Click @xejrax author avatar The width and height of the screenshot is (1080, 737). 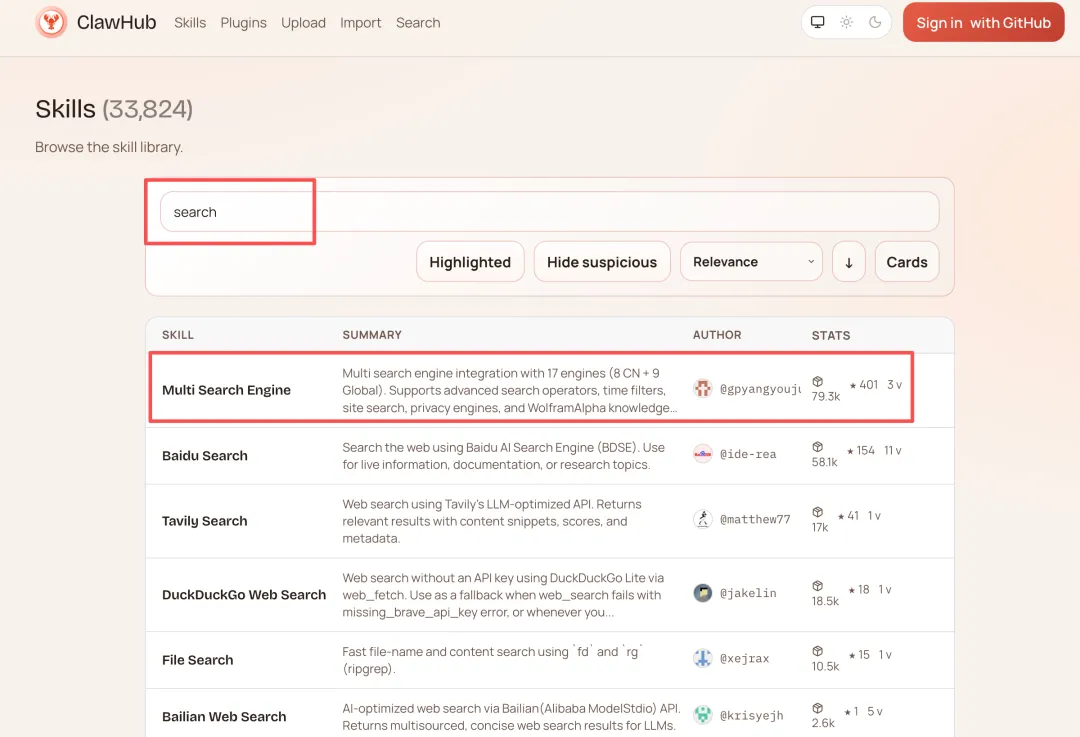[703, 658]
